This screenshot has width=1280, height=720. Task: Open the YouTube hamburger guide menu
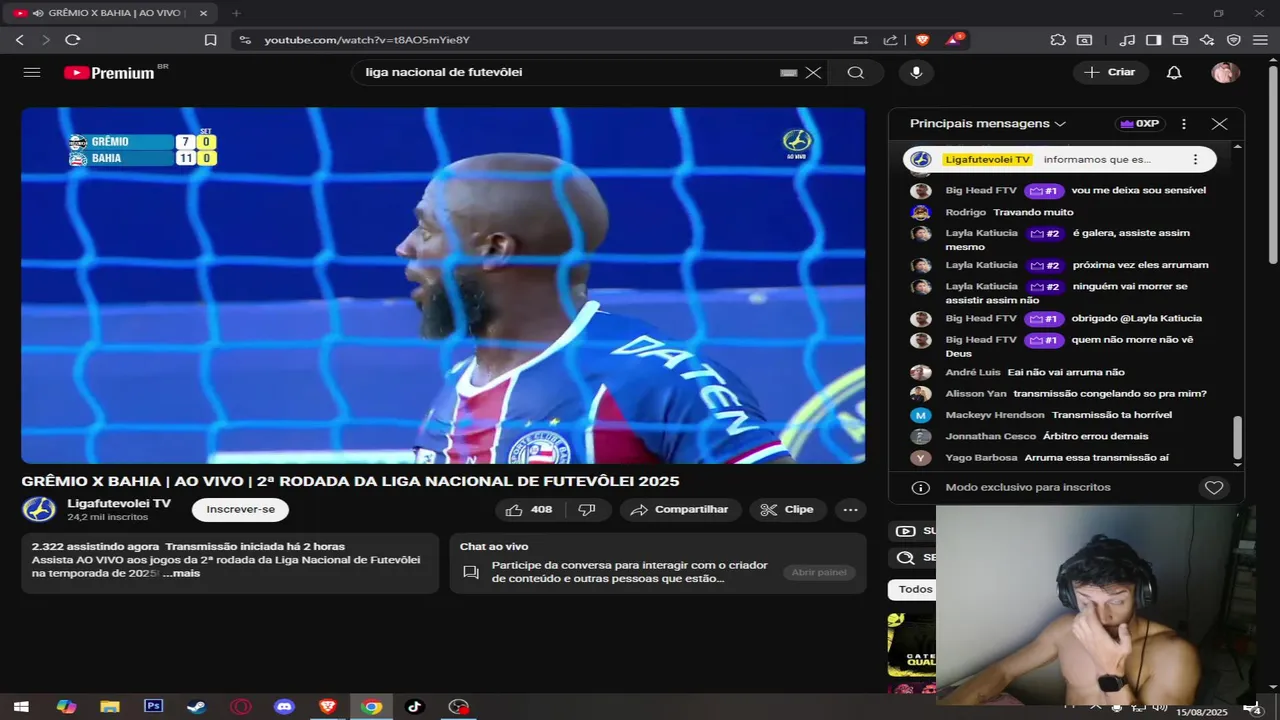31,72
